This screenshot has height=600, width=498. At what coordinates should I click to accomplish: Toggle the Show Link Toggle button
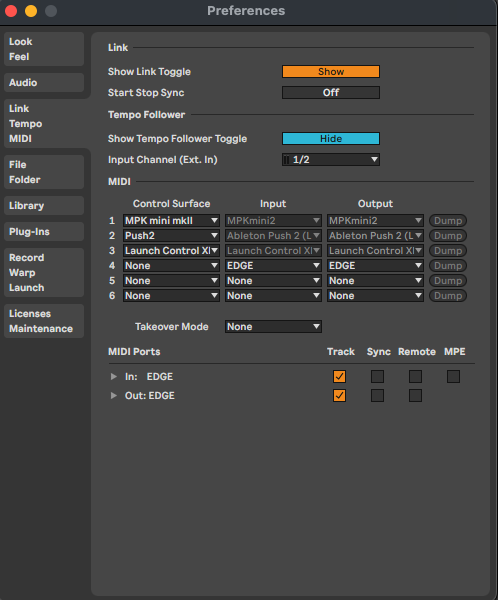[331, 72]
